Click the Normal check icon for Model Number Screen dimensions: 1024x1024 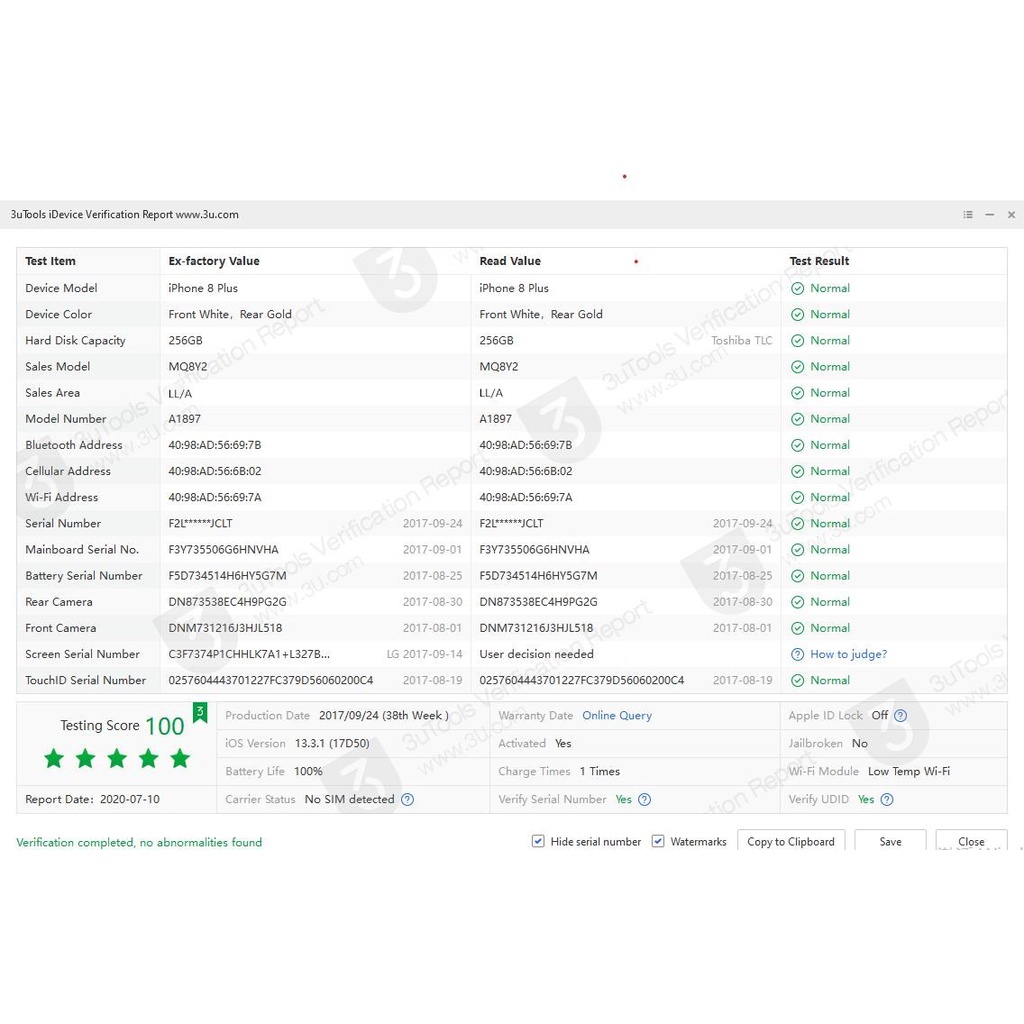coord(797,419)
